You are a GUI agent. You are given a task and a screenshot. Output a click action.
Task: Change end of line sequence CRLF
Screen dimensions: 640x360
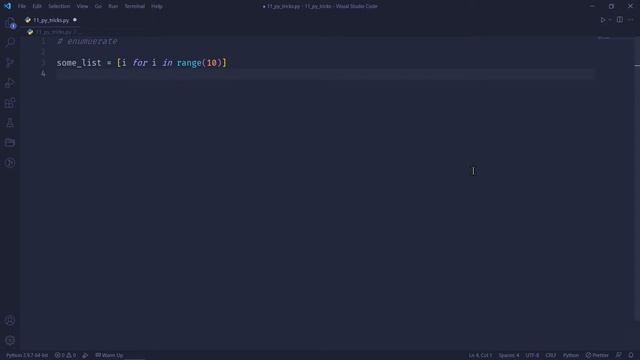(x=551, y=355)
